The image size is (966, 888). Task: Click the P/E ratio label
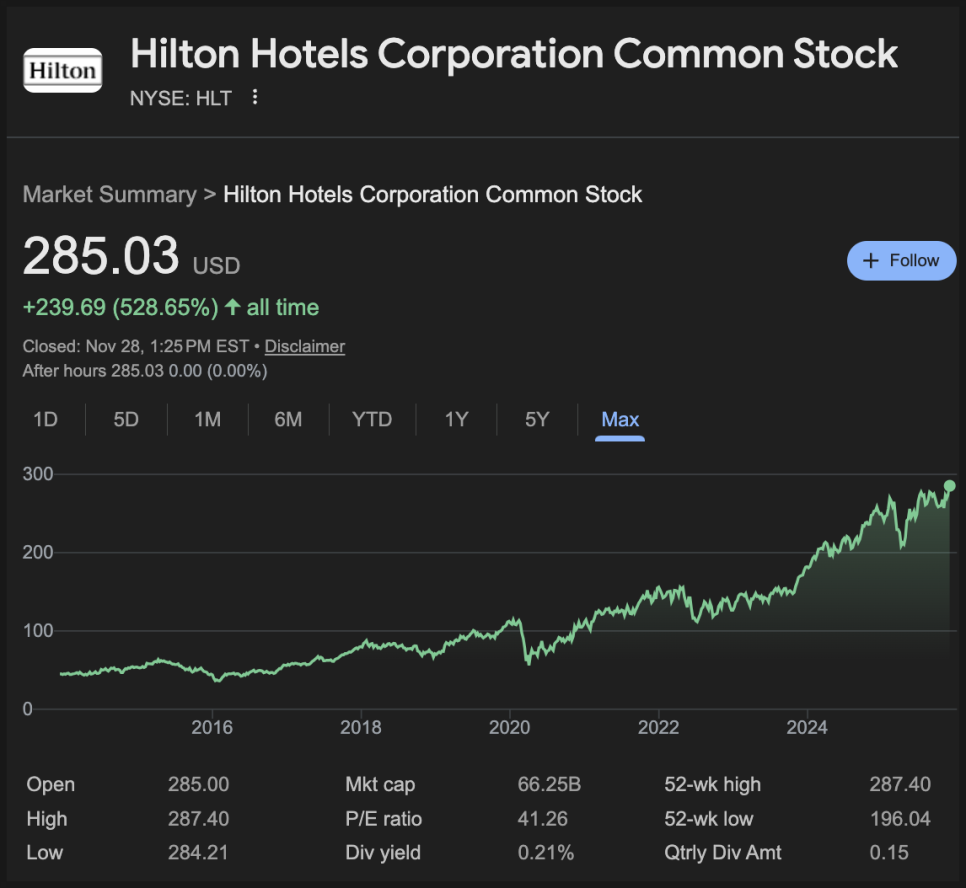pyautogui.click(x=384, y=819)
